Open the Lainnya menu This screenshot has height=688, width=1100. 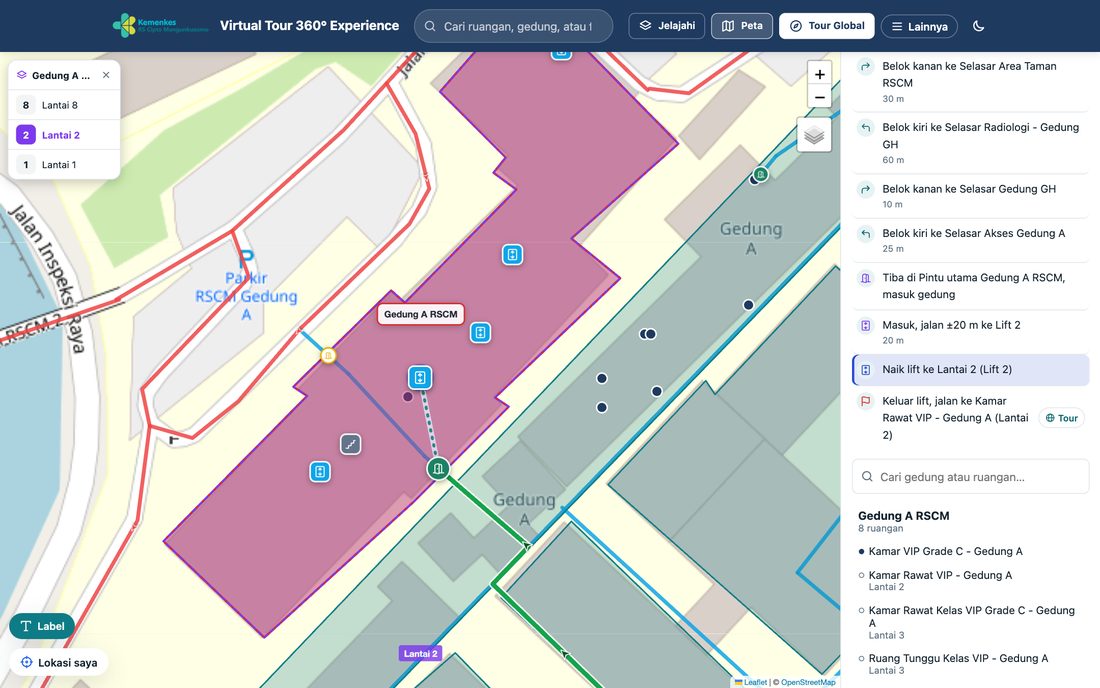tap(919, 27)
